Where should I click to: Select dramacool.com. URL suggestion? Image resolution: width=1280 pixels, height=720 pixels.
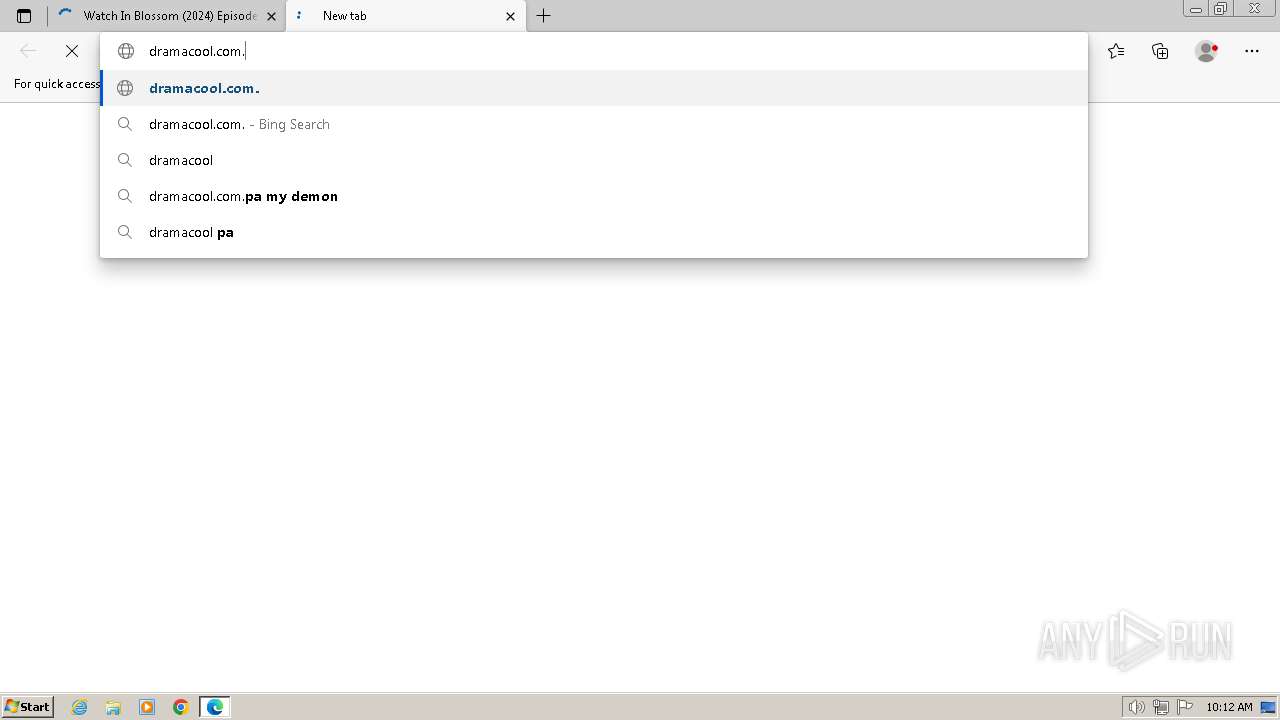594,88
